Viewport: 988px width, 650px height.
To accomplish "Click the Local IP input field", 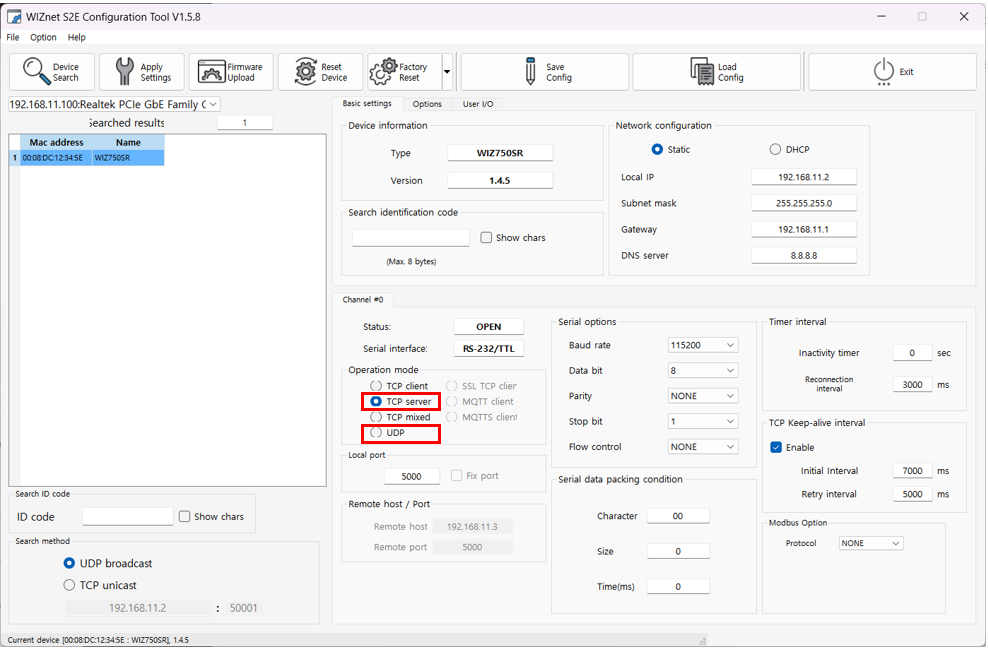I will [x=803, y=177].
